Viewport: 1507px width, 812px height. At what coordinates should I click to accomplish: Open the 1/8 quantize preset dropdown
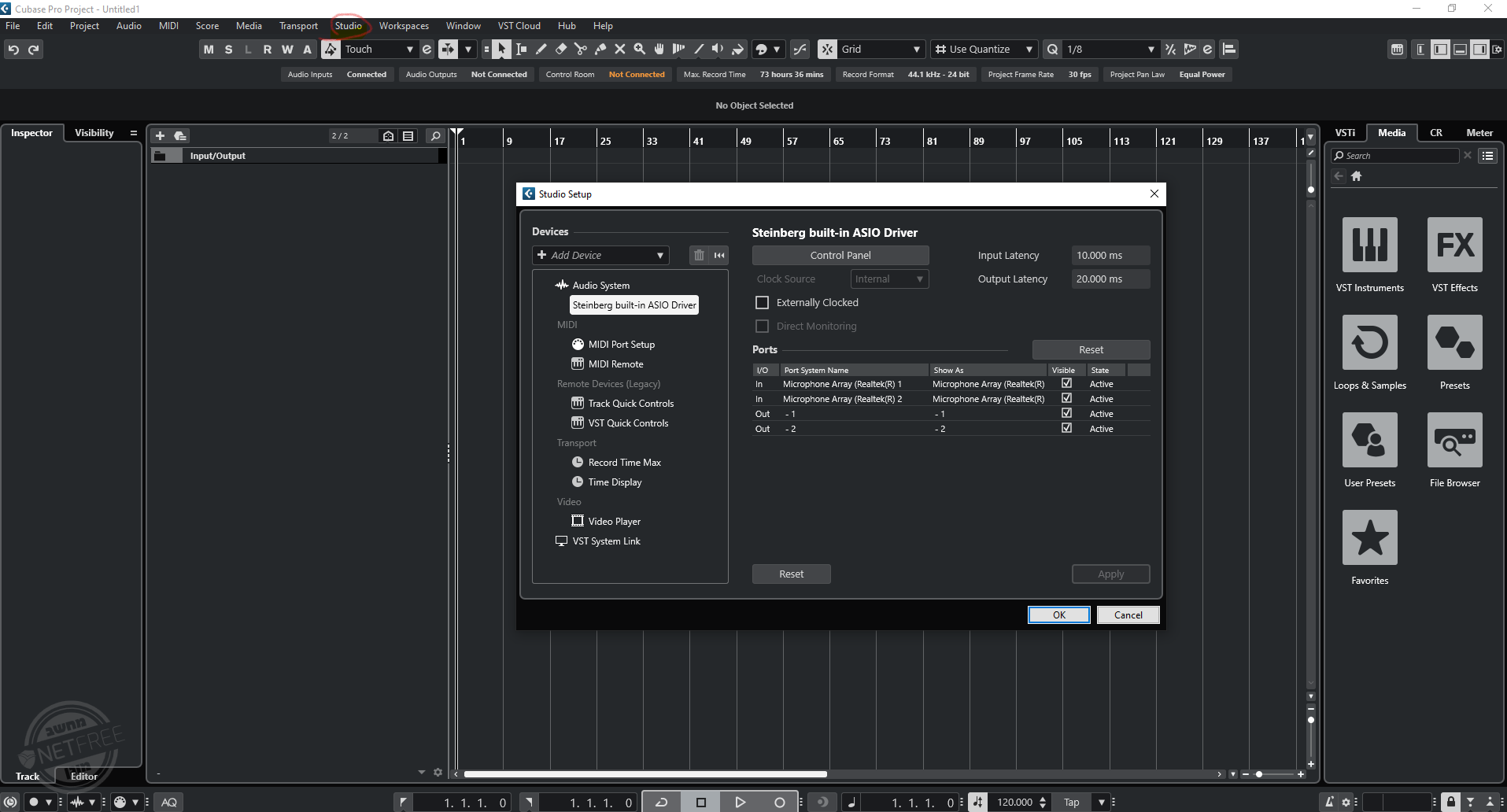click(1110, 49)
